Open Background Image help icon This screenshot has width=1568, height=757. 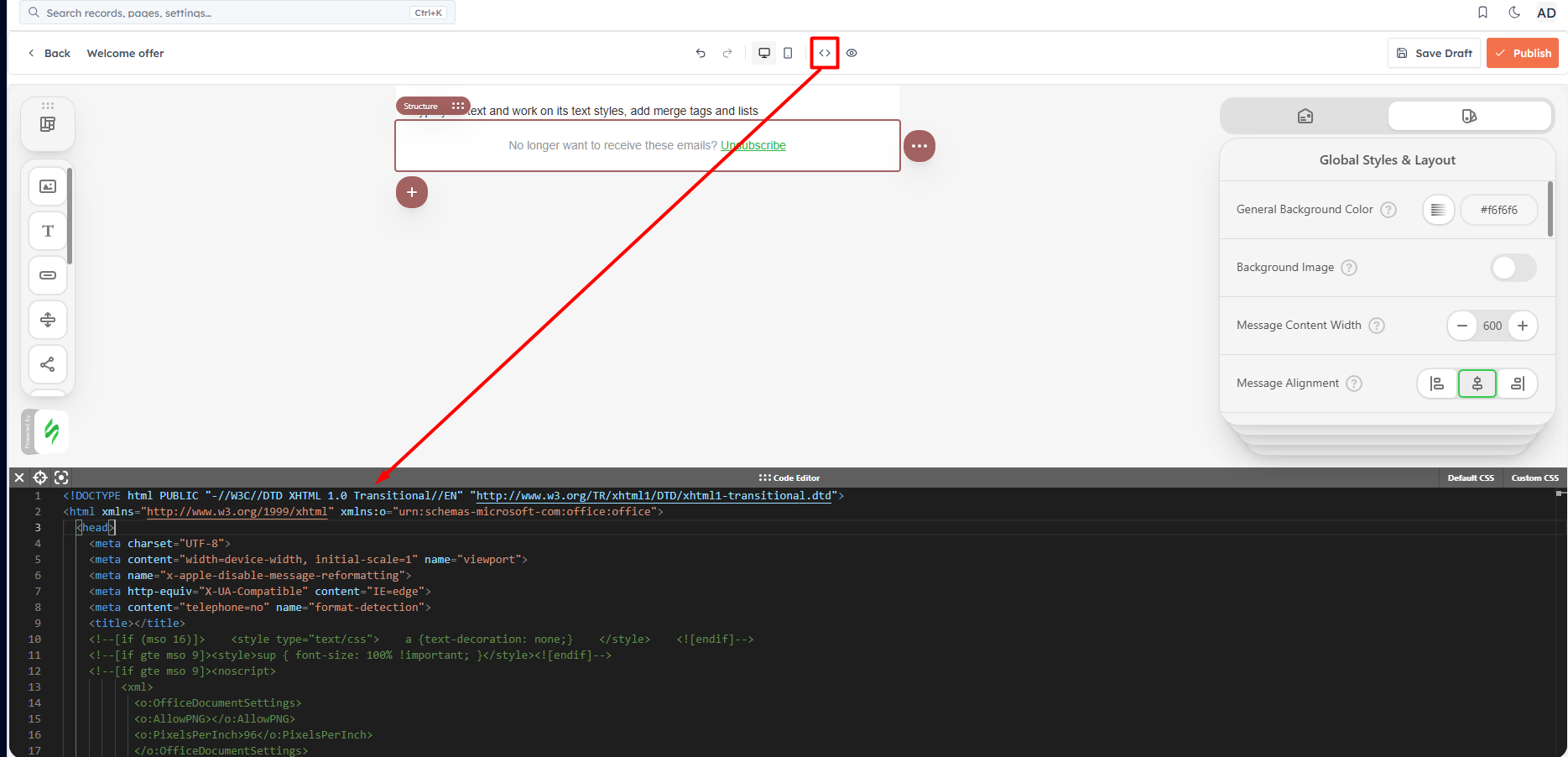click(x=1349, y=268)
